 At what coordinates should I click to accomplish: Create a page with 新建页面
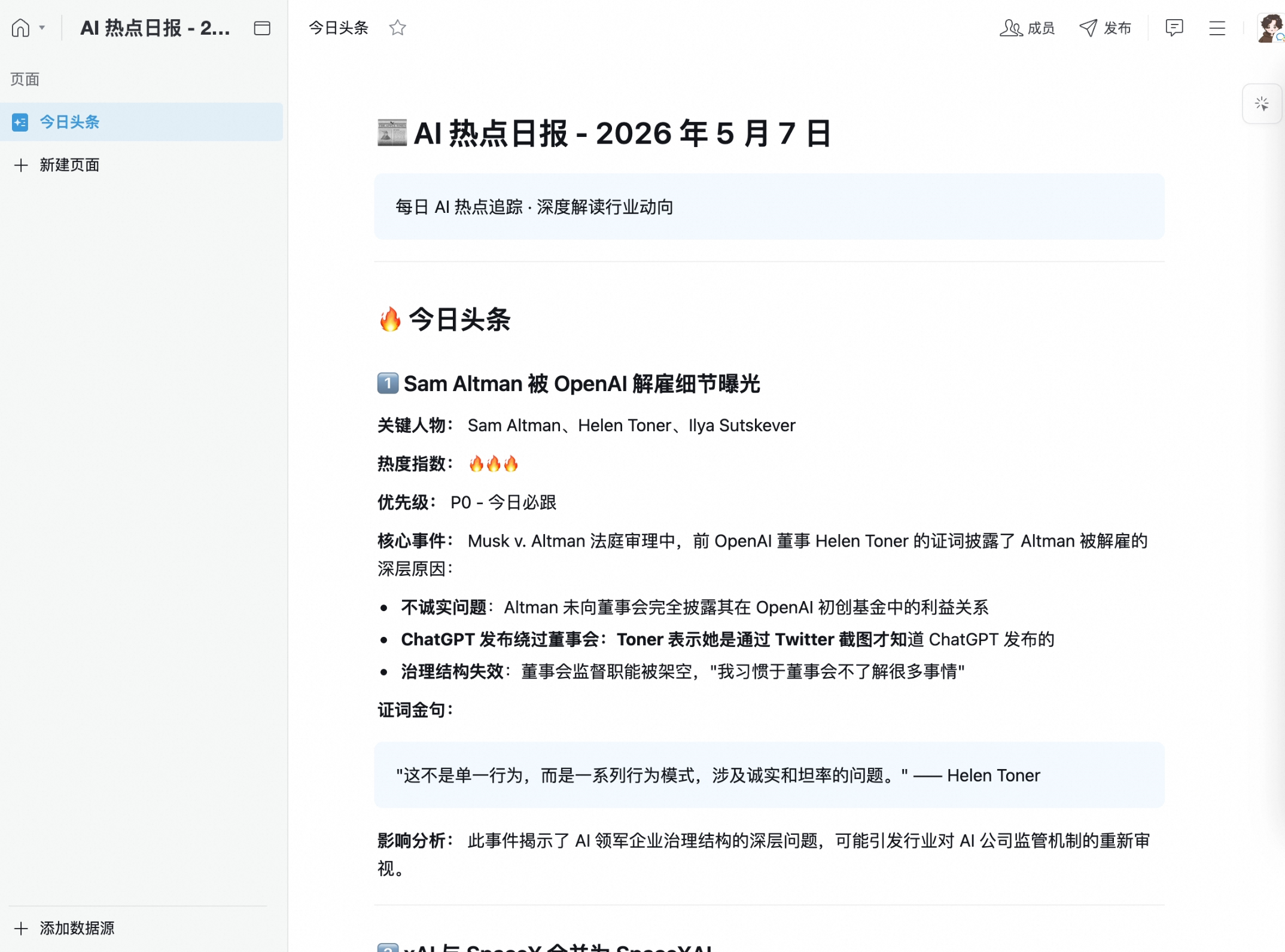pos(57,165)
